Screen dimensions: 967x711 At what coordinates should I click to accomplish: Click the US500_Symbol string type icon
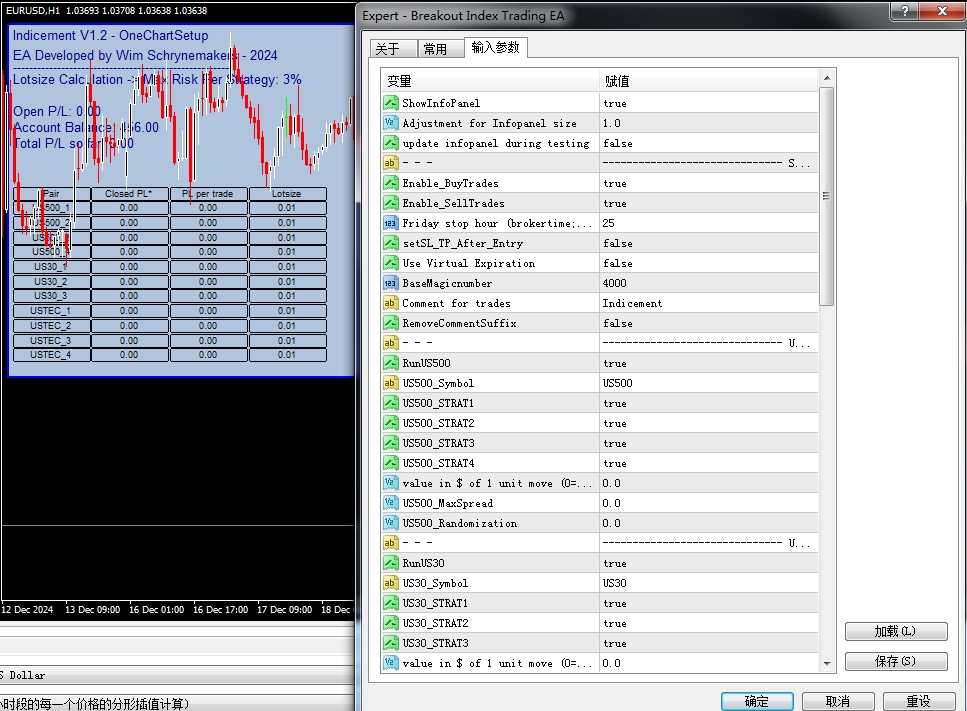click(x=391, y=383)
